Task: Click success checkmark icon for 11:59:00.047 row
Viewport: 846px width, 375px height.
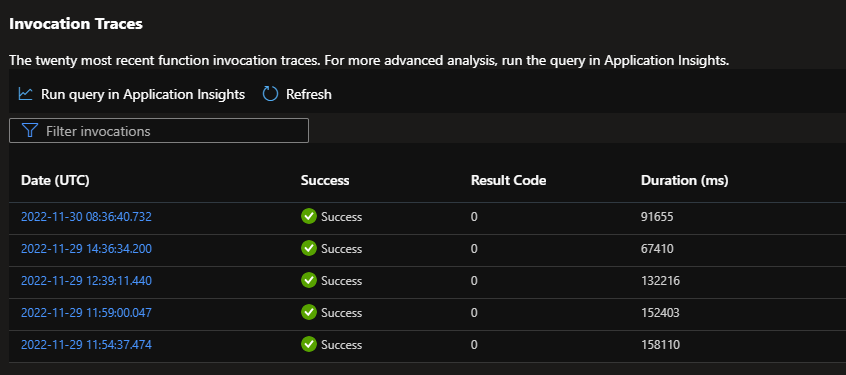Action: (x=309, y=312)
